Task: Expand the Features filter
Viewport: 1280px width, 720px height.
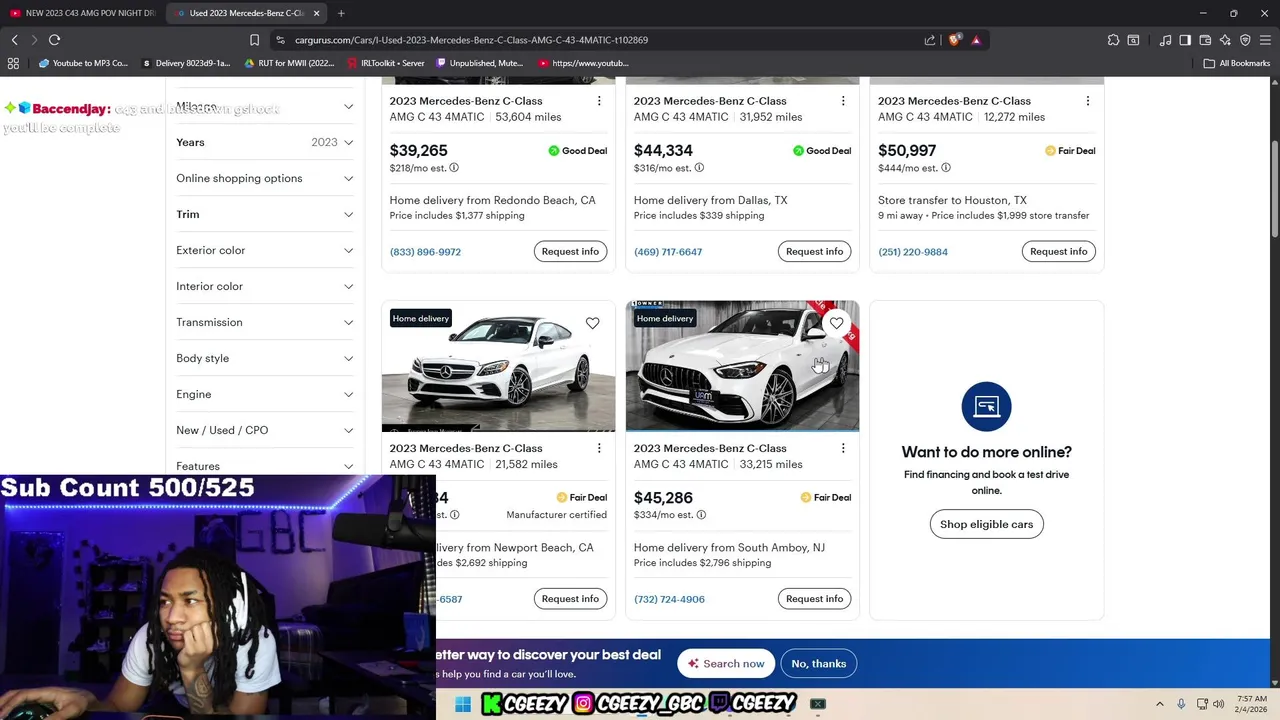Action: (x=265, y=465)
